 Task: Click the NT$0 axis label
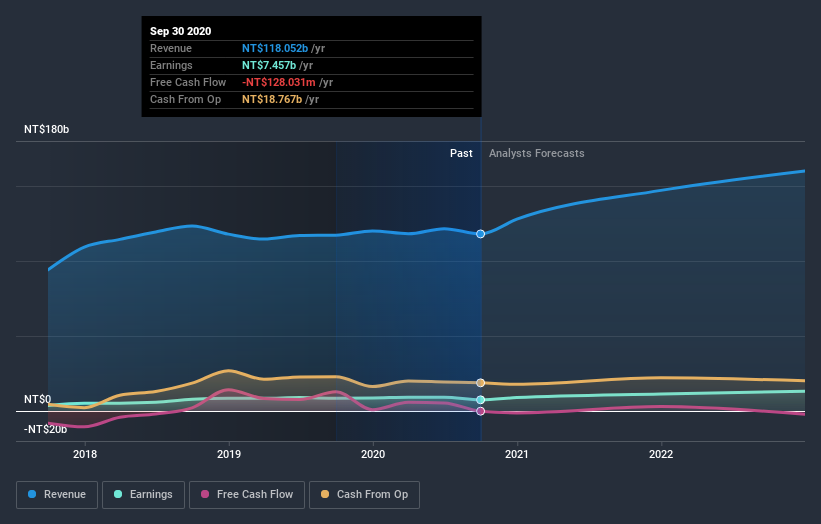(x=38, y=399)
